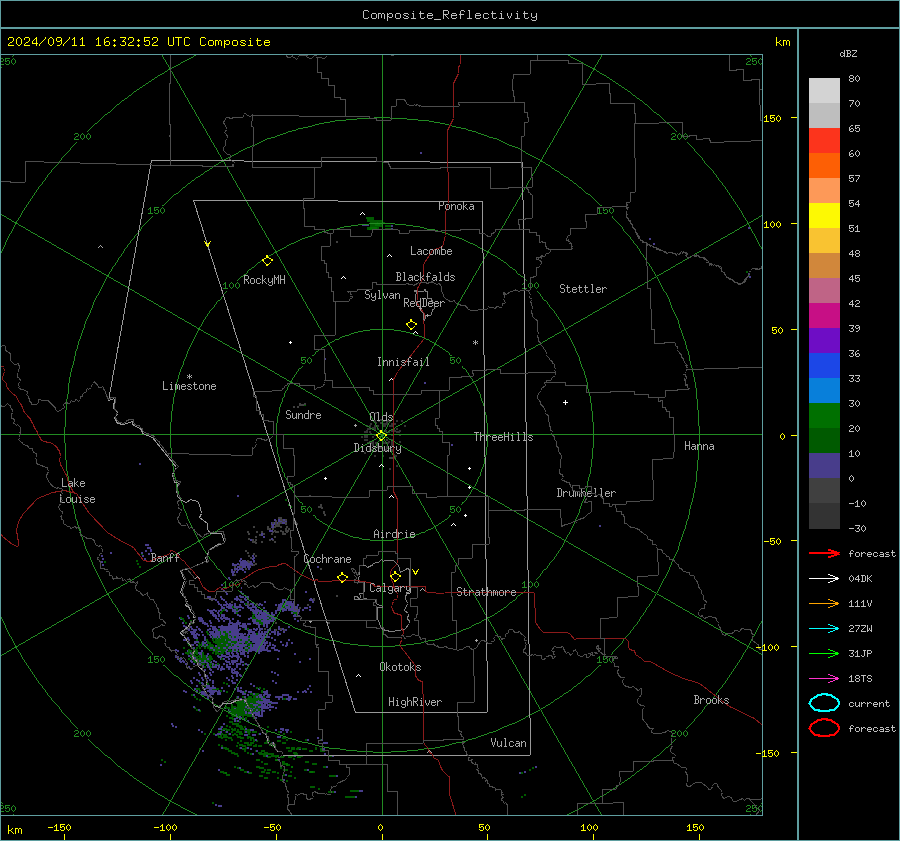This screenshot has width=900, height=841.
Task: Click the yellow v marker beside Calgary
Action: pyautogui.click(x=416, y=572)
